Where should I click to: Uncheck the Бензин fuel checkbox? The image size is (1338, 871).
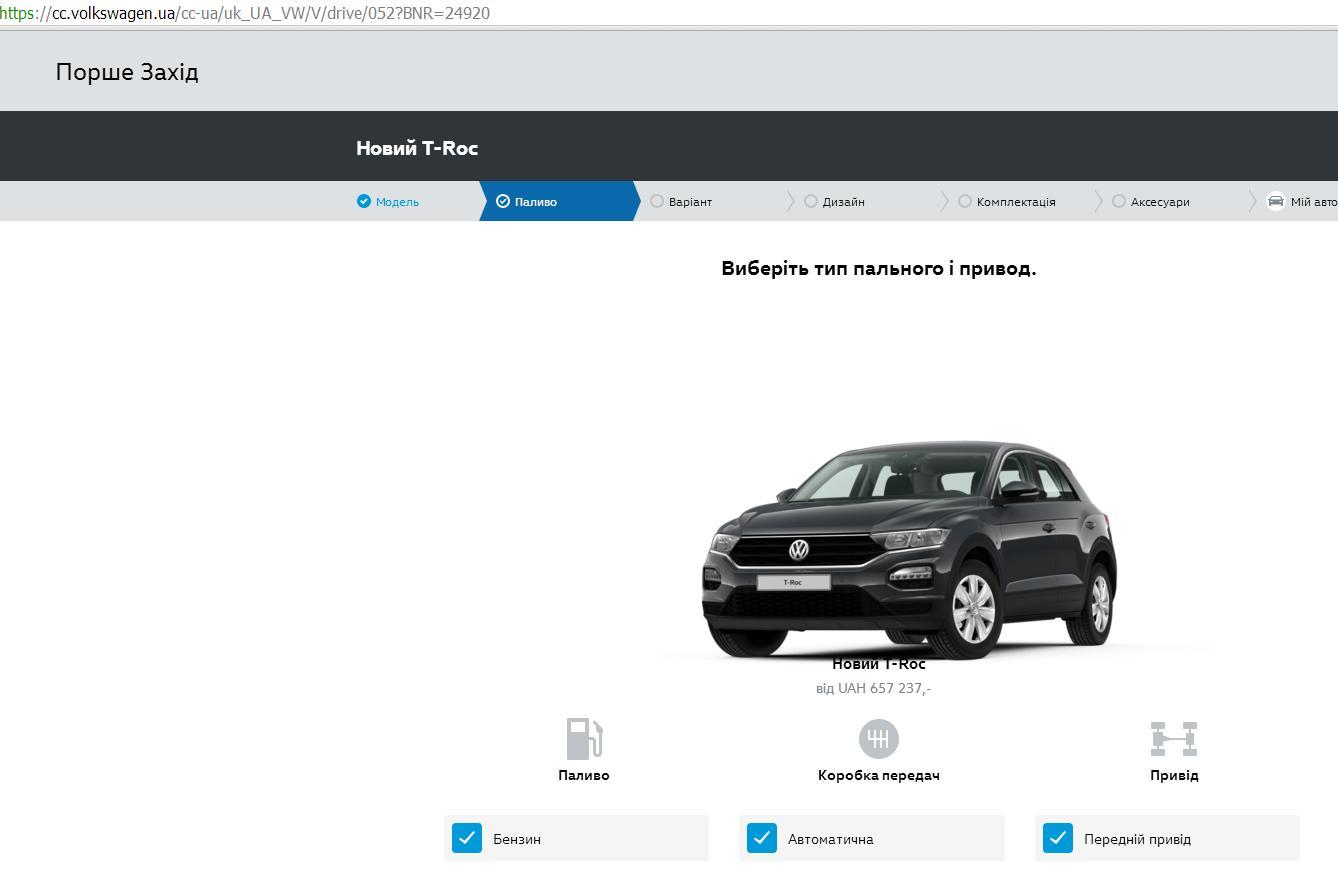467,838
